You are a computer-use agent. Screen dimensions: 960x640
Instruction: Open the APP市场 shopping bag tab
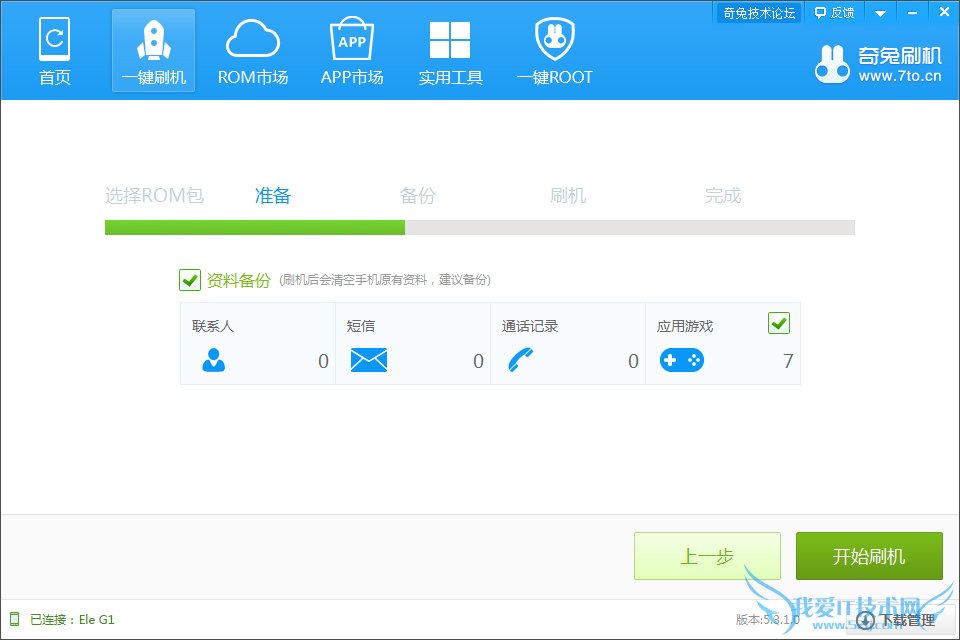(352, 51)
